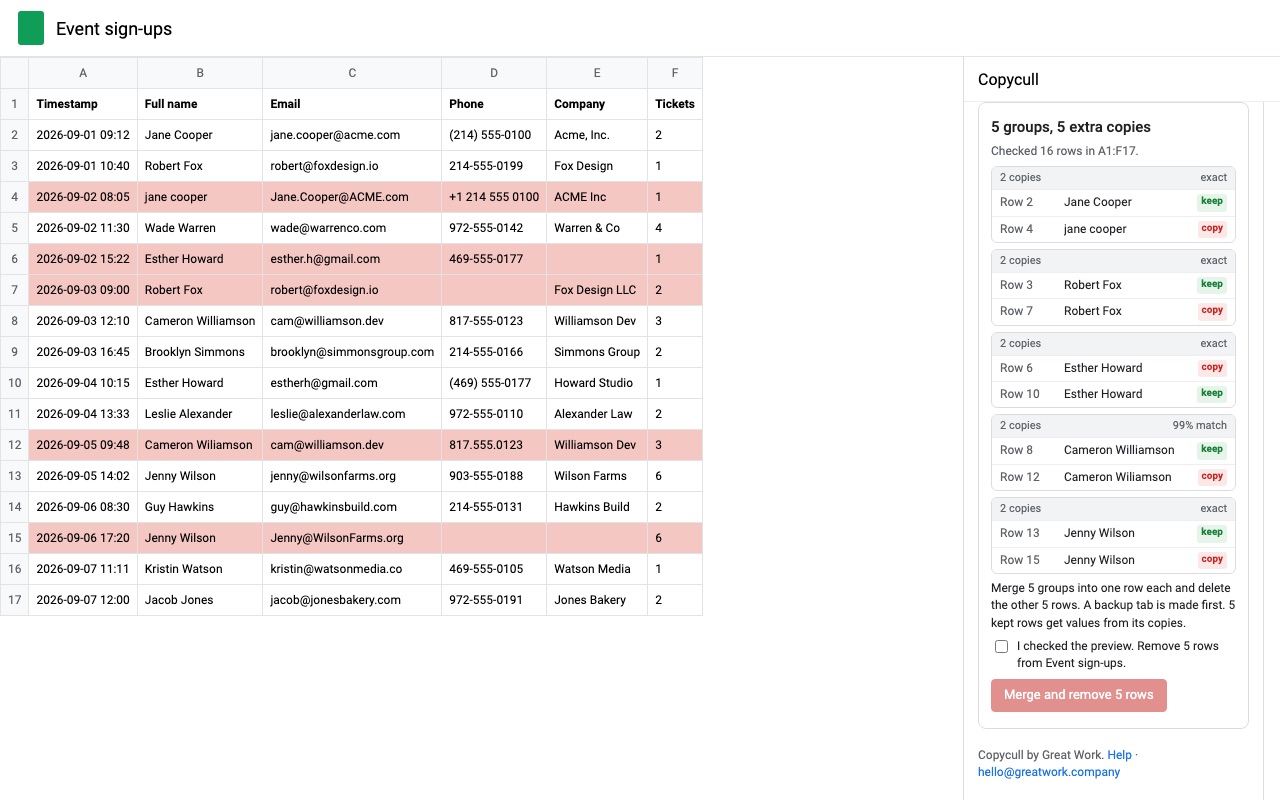
Task: Click the 'copy' badge for Row 7
Action: pyautogui.click(x=1212, y=310)
